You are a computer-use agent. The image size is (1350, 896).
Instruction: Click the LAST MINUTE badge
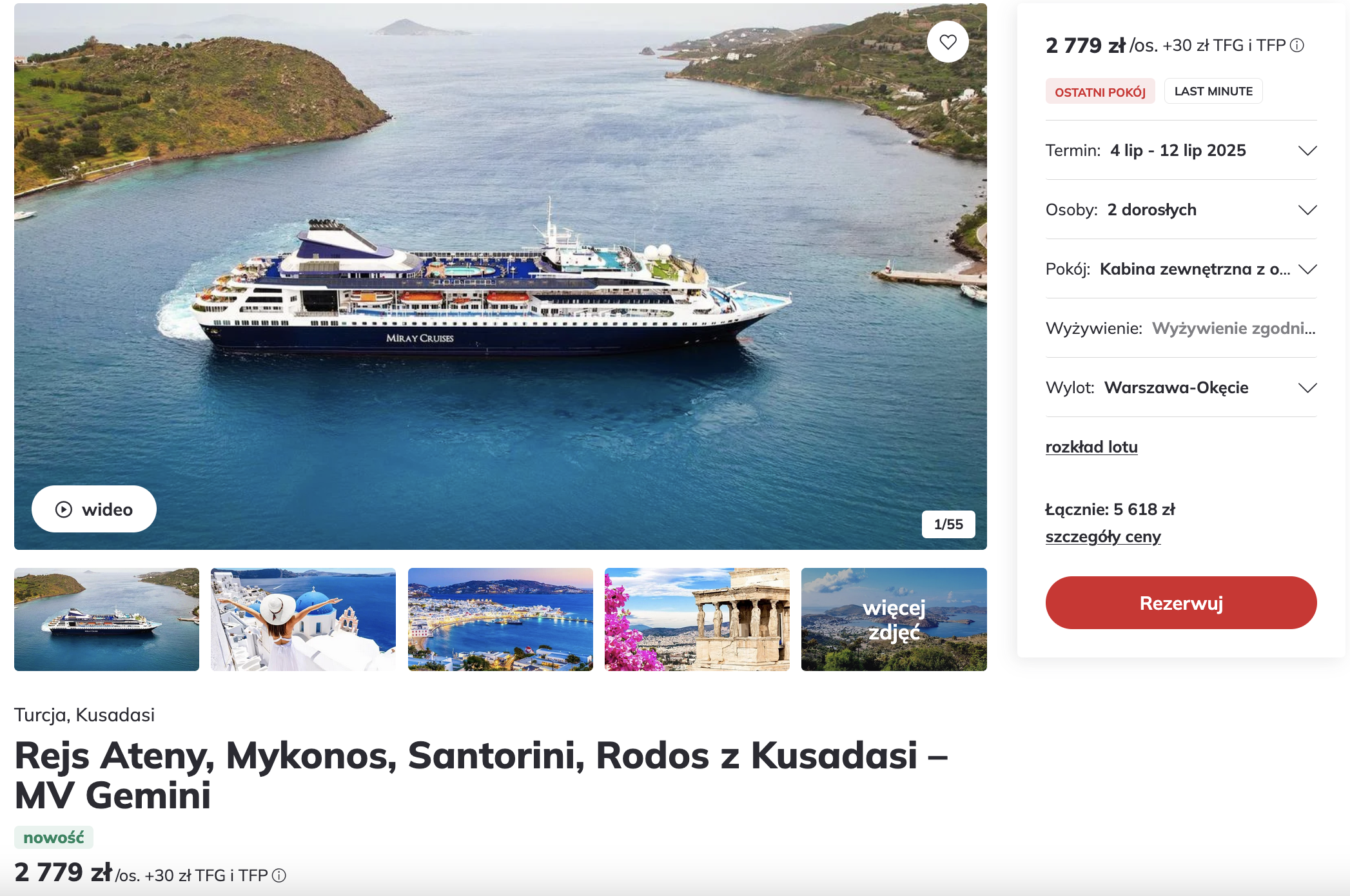tap(1213, 92)
